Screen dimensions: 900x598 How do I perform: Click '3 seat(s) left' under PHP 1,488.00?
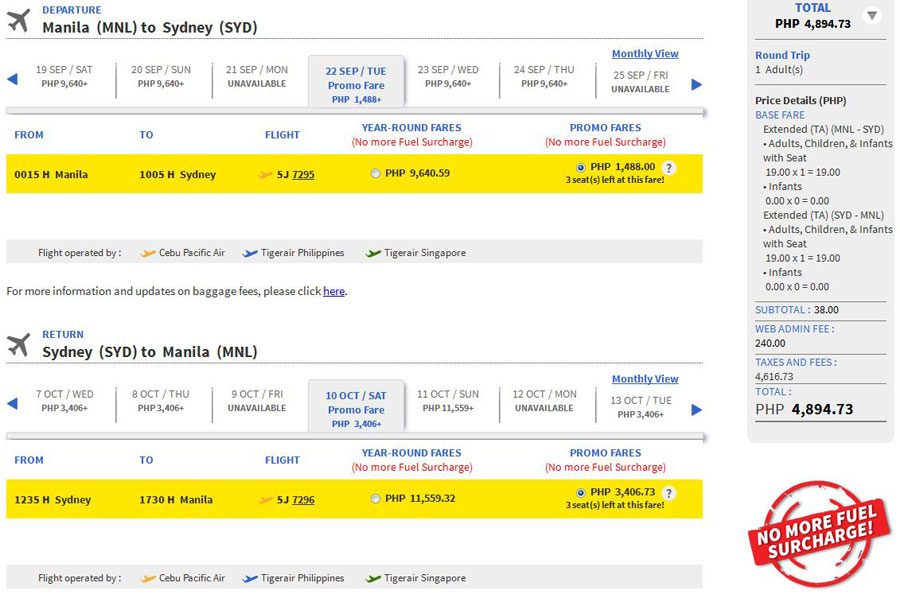(x=615, y=180)
